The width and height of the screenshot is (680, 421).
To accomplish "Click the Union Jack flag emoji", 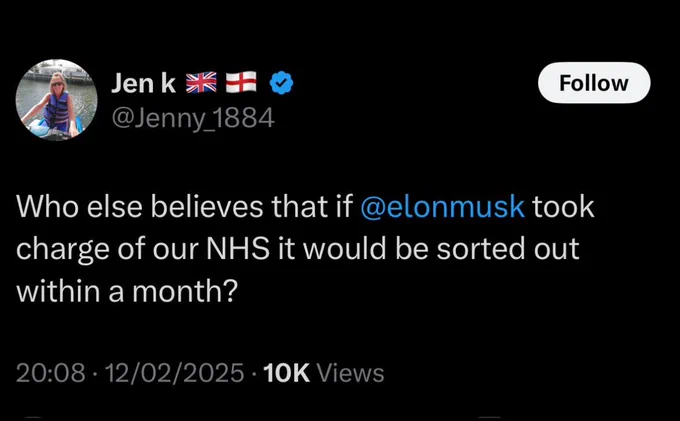I will [201, 83].
